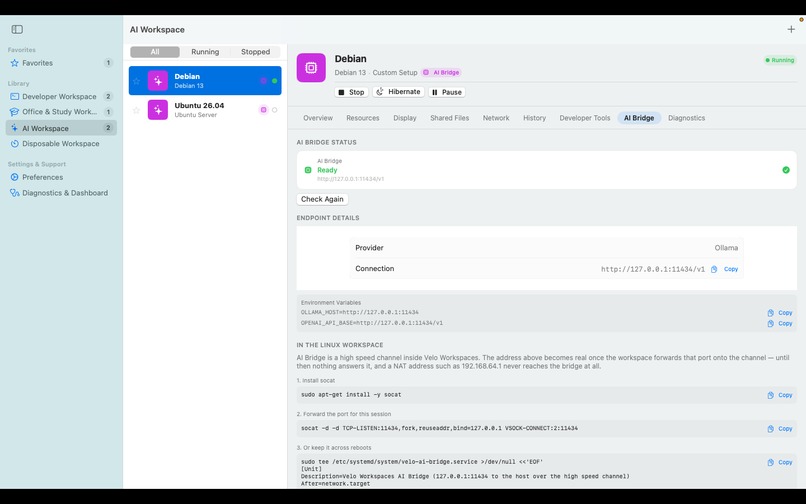Click the plus button to add workspace
Screen dimensions: 806x504
pyautogui.click(x=791, y=29)
